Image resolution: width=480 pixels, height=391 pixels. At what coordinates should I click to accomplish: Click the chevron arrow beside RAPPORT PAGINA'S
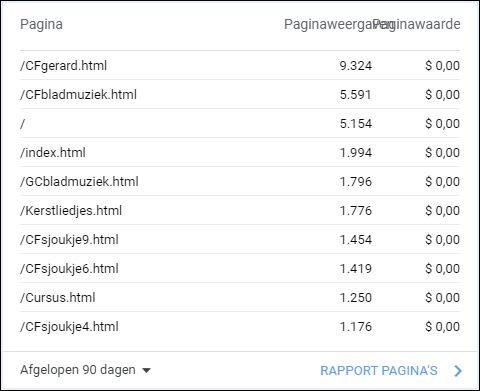tap(458, 371)
